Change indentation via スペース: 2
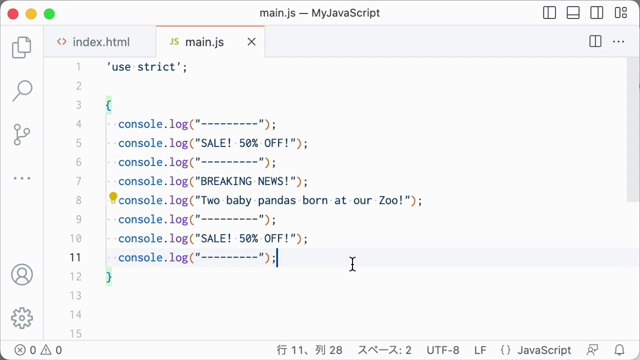Screen dimensions: 640x360 tap(384, 350)
